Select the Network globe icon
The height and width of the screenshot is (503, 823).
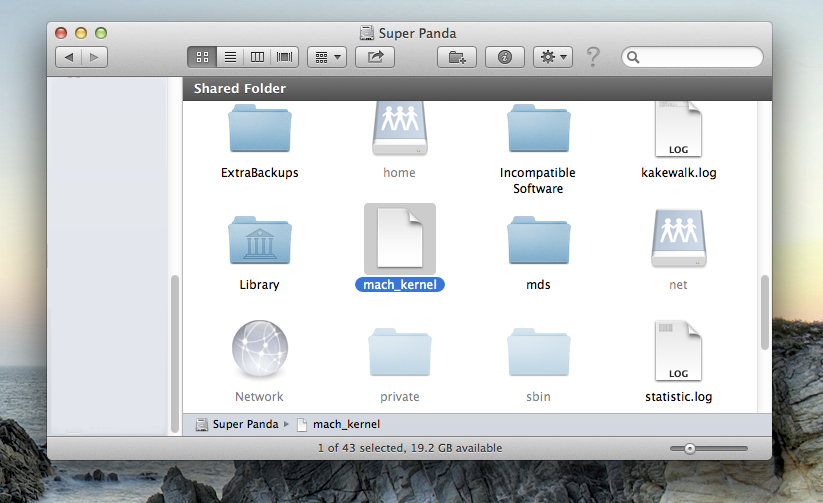tap(260, 349)
